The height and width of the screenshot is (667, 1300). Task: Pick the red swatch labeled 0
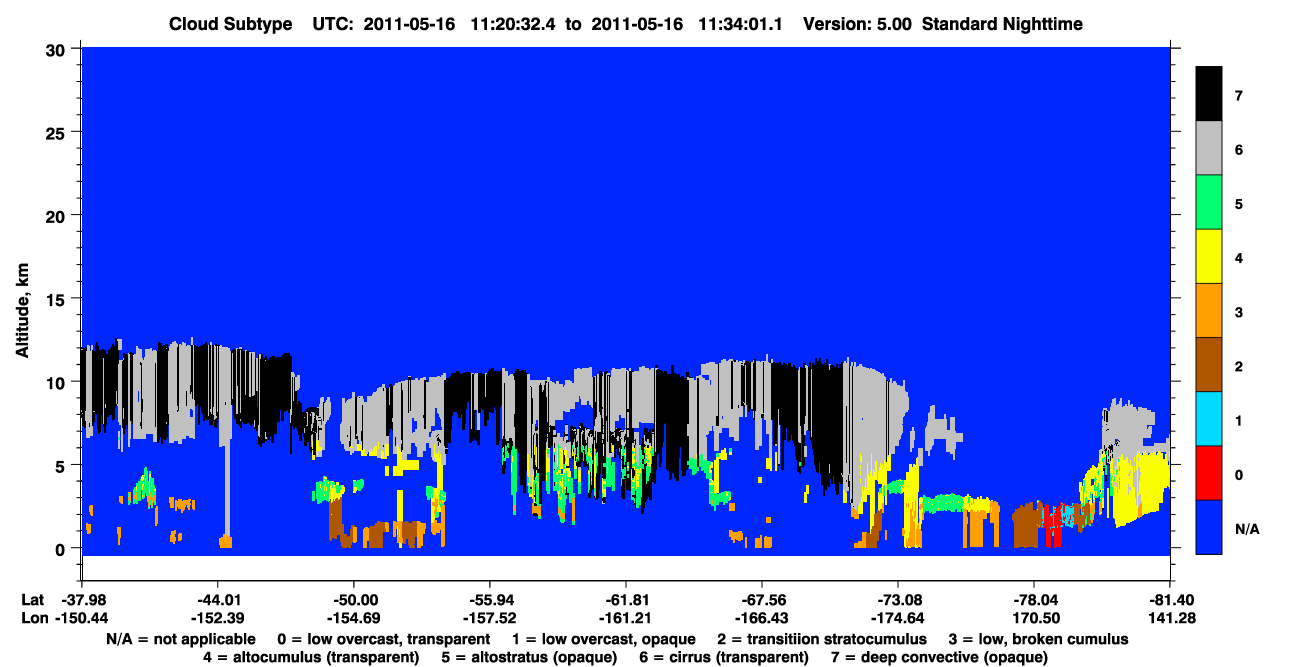coord(1209,473)
